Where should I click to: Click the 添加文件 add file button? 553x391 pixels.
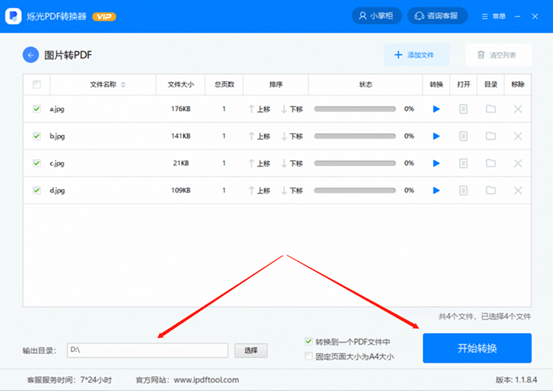pyautogui.click(x=417, y=55)
